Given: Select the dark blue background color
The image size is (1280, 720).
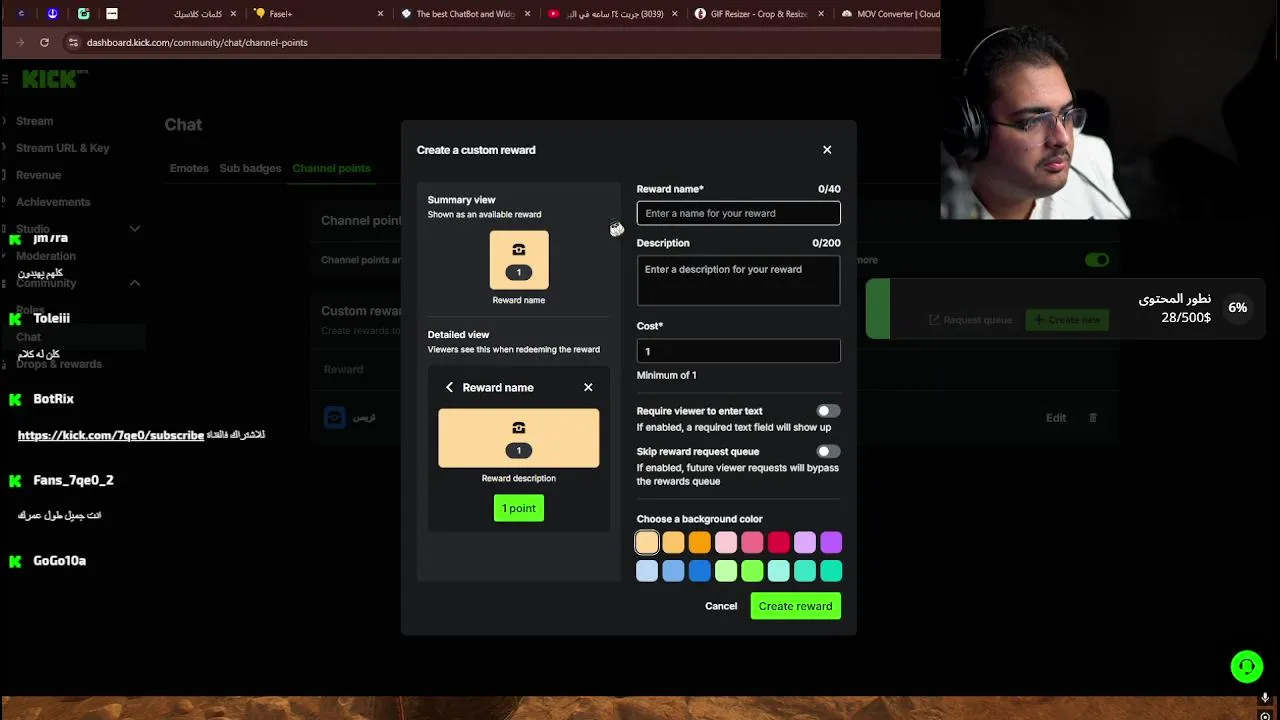Looking at the screenshot, I should coord(699,571).
